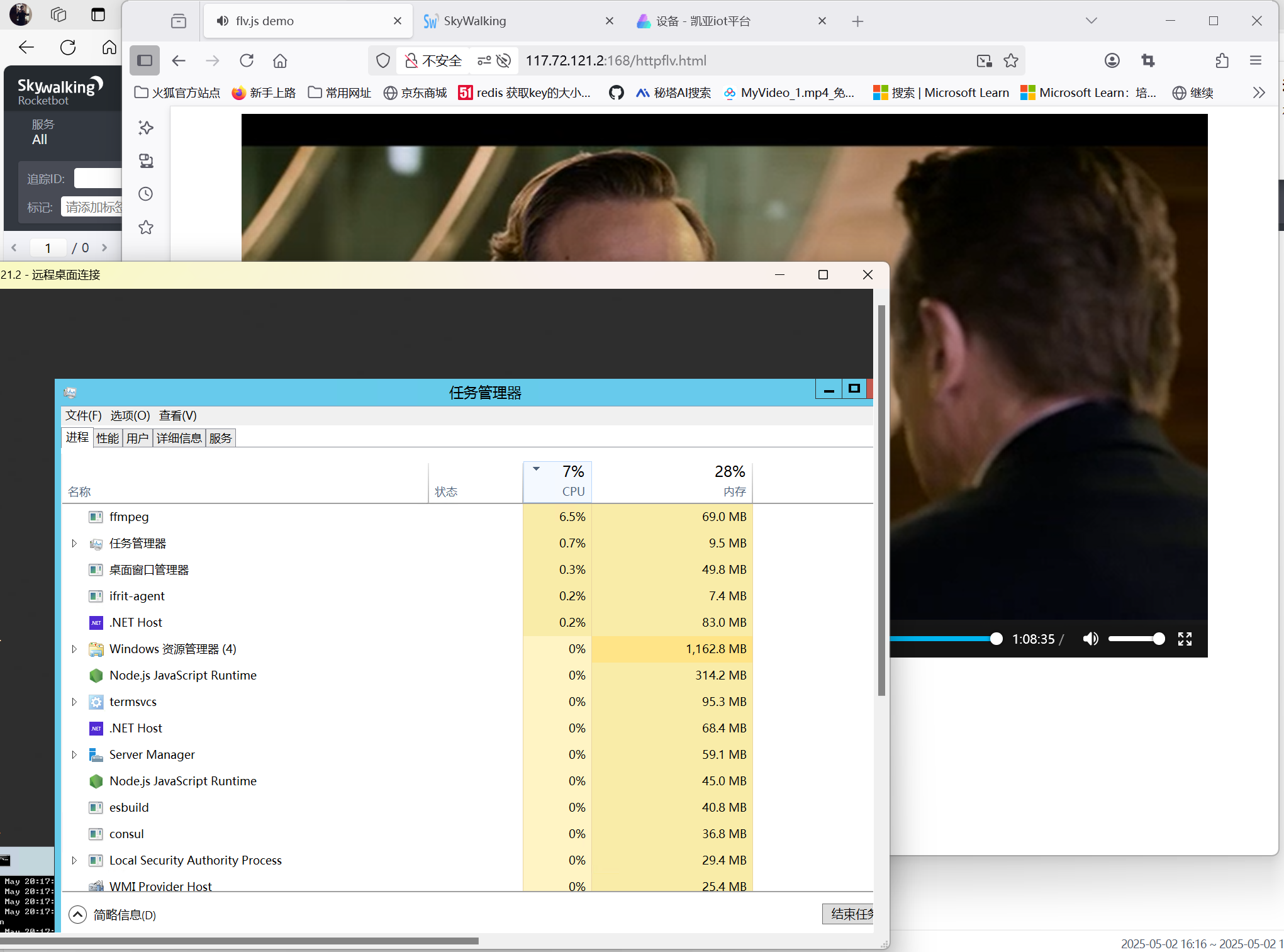Open sidebar synced tabs icon

[x=146, y=161]
